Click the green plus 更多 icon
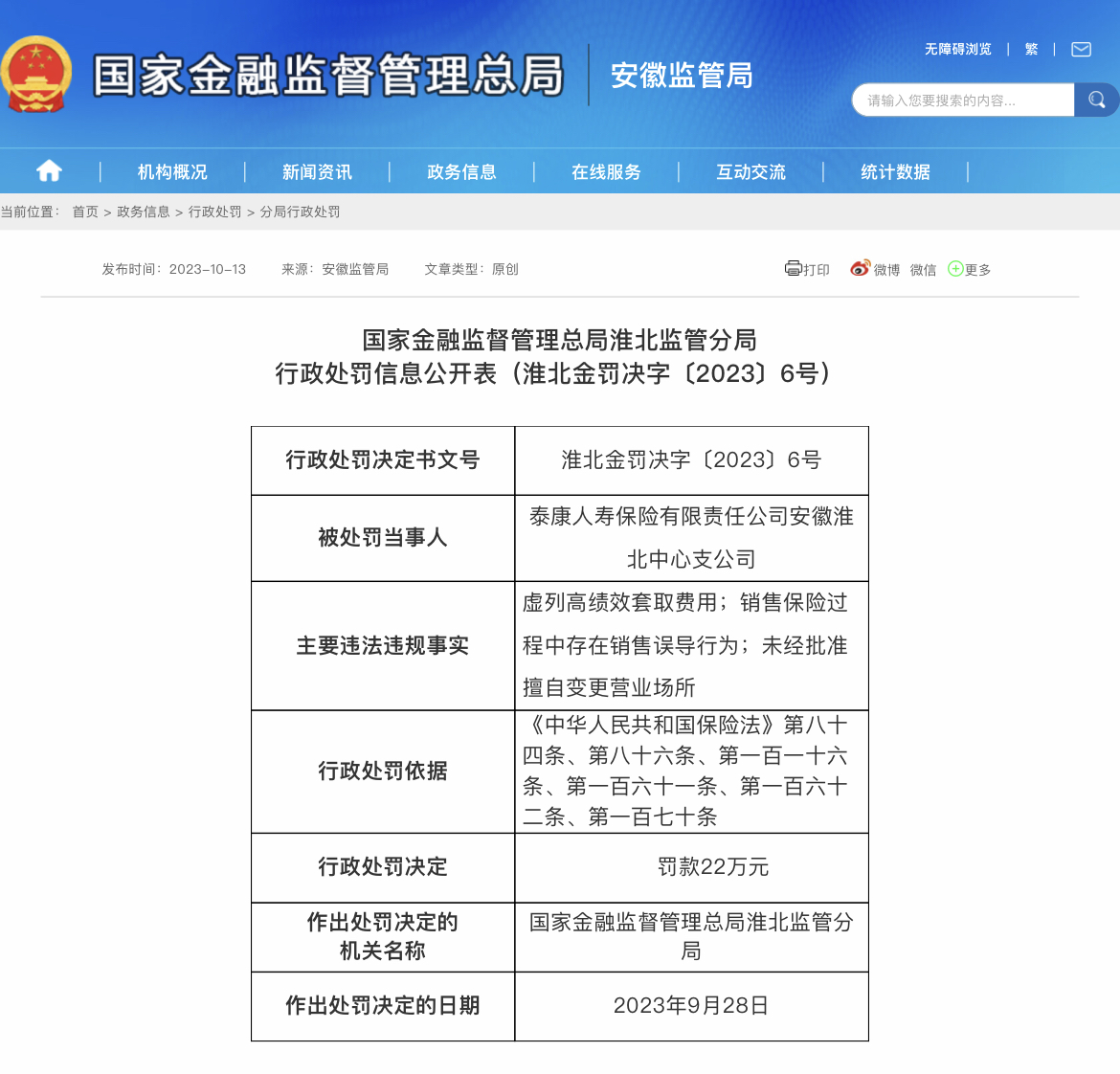 click(x=955, y=268)
